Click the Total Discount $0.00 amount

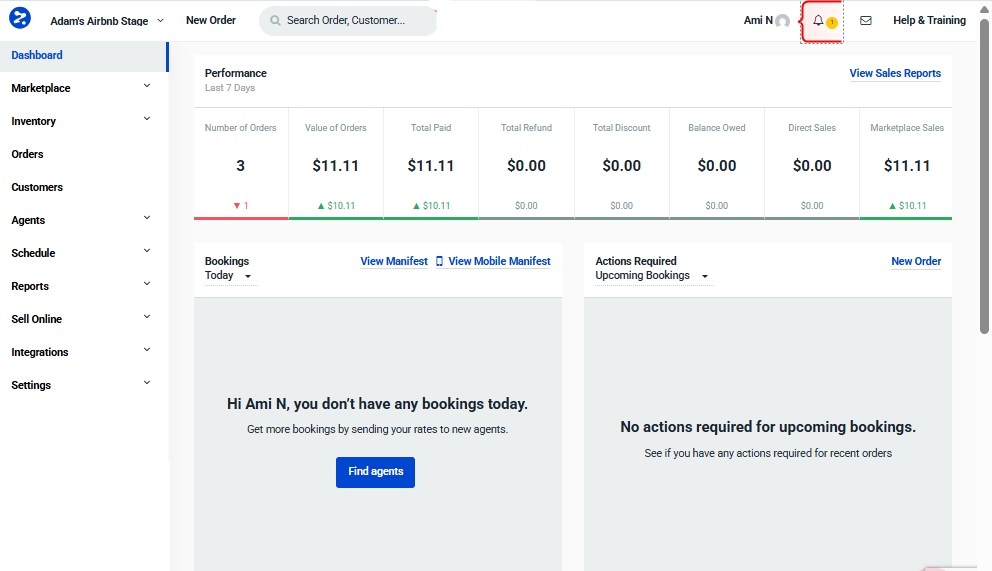(621, 166)
